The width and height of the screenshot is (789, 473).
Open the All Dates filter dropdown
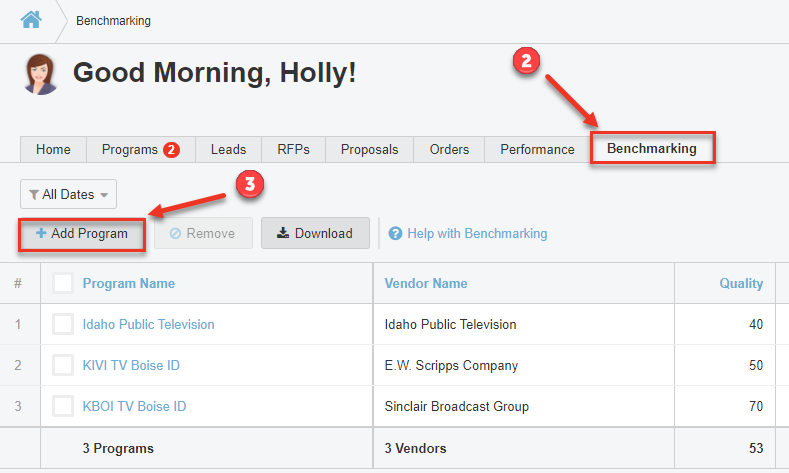68,194
